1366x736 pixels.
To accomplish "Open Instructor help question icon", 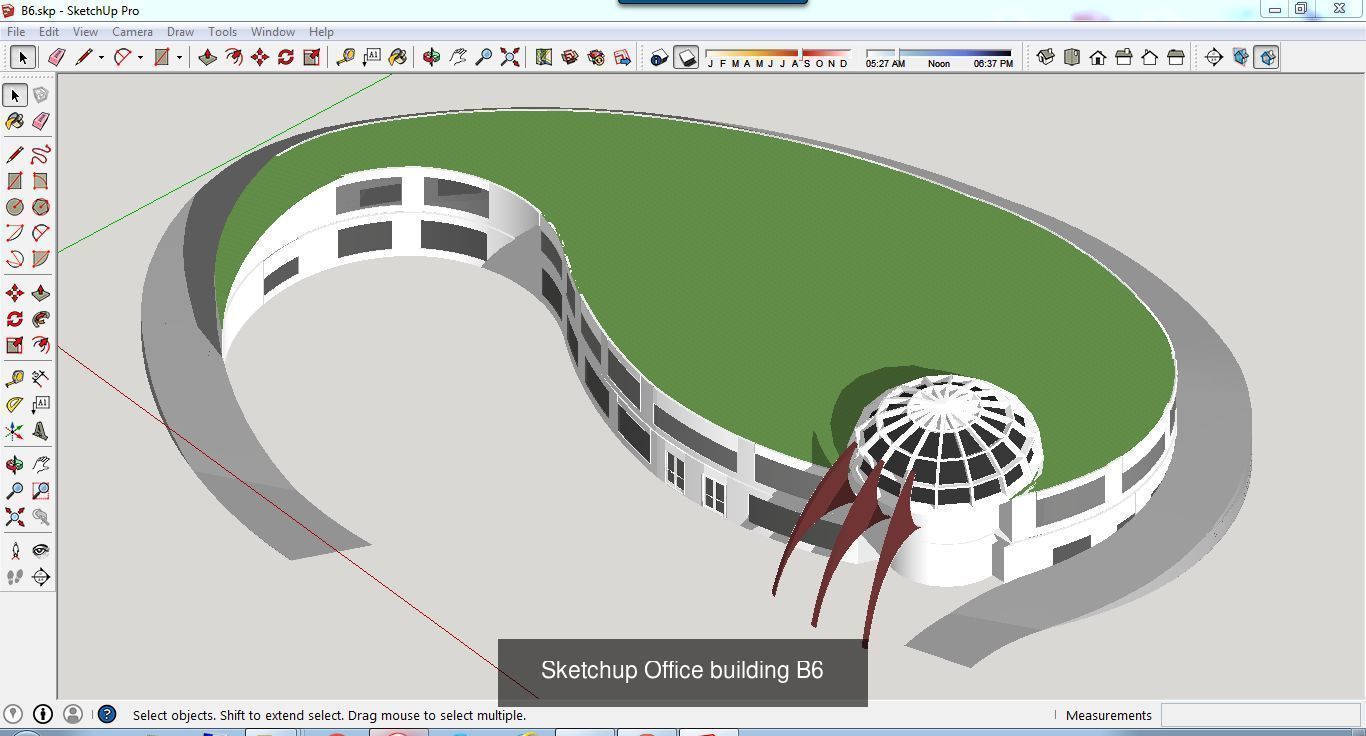I will click(x=107, y=714).
